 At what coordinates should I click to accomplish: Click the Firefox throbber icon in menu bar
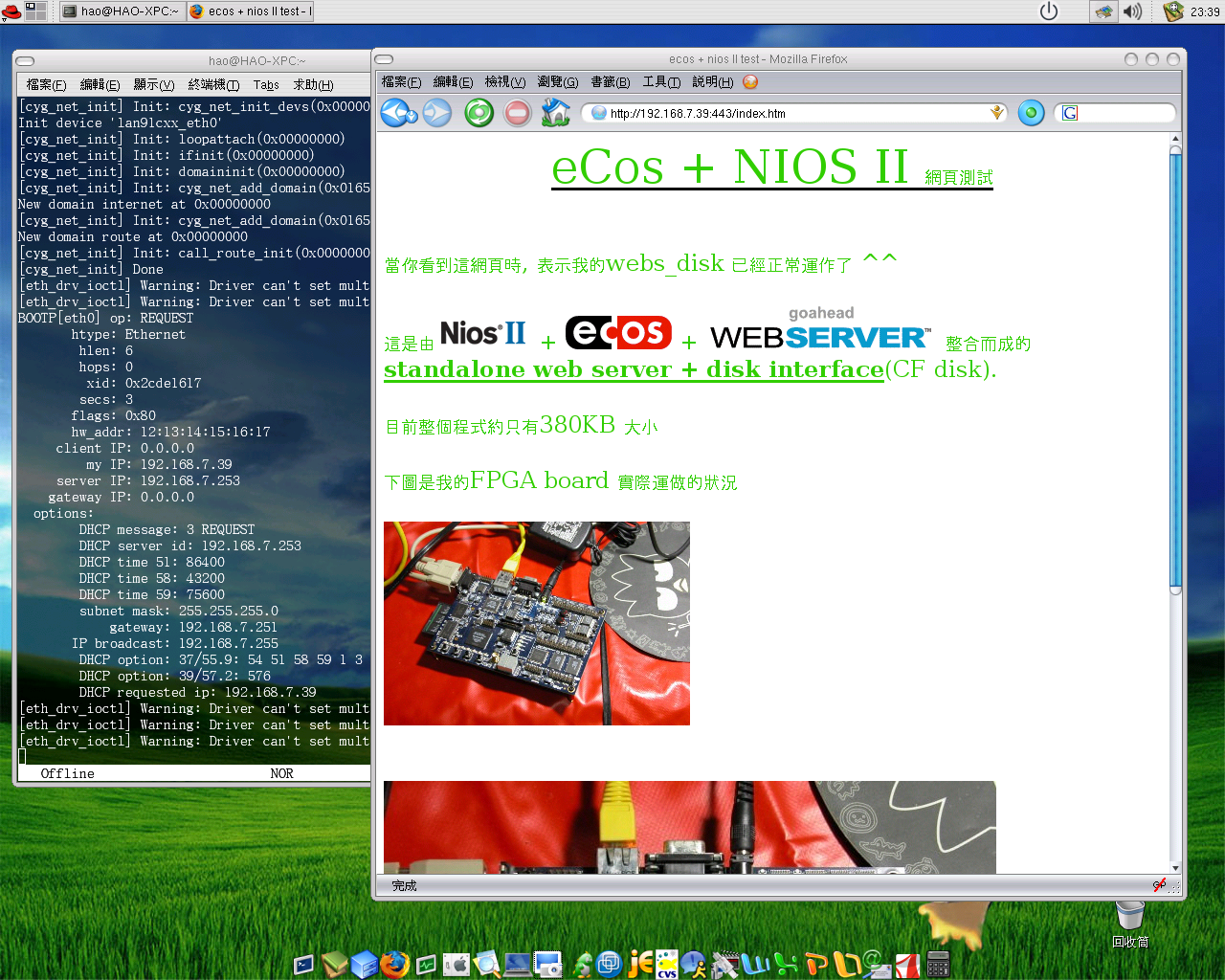click(x=750, y=82)
